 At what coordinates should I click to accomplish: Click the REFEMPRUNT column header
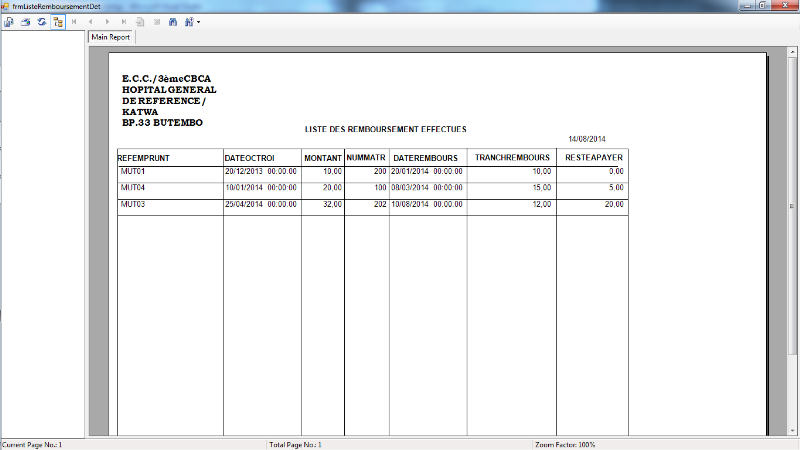(x=143, y=158)
